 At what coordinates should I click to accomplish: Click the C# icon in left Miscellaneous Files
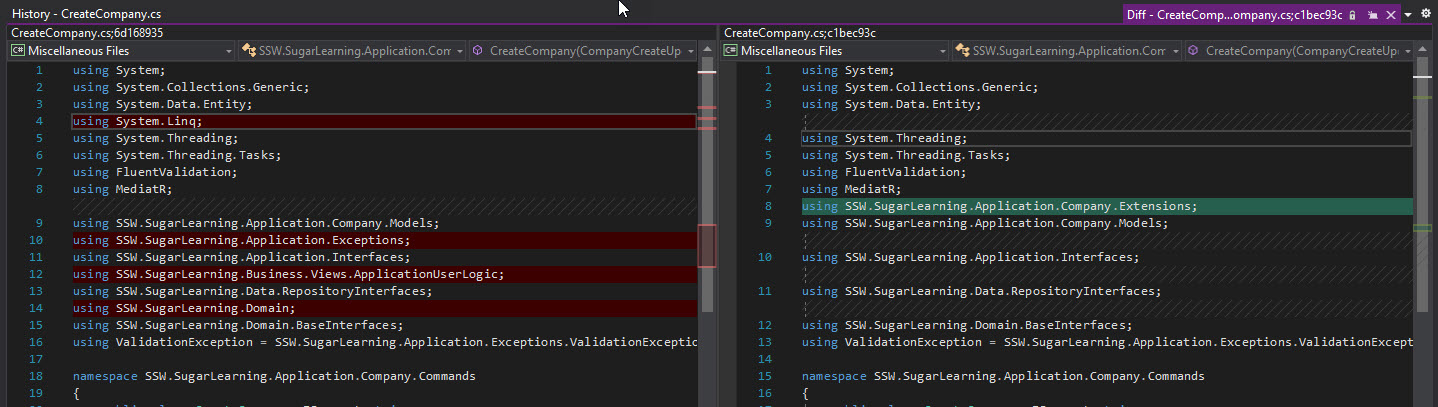17,51
